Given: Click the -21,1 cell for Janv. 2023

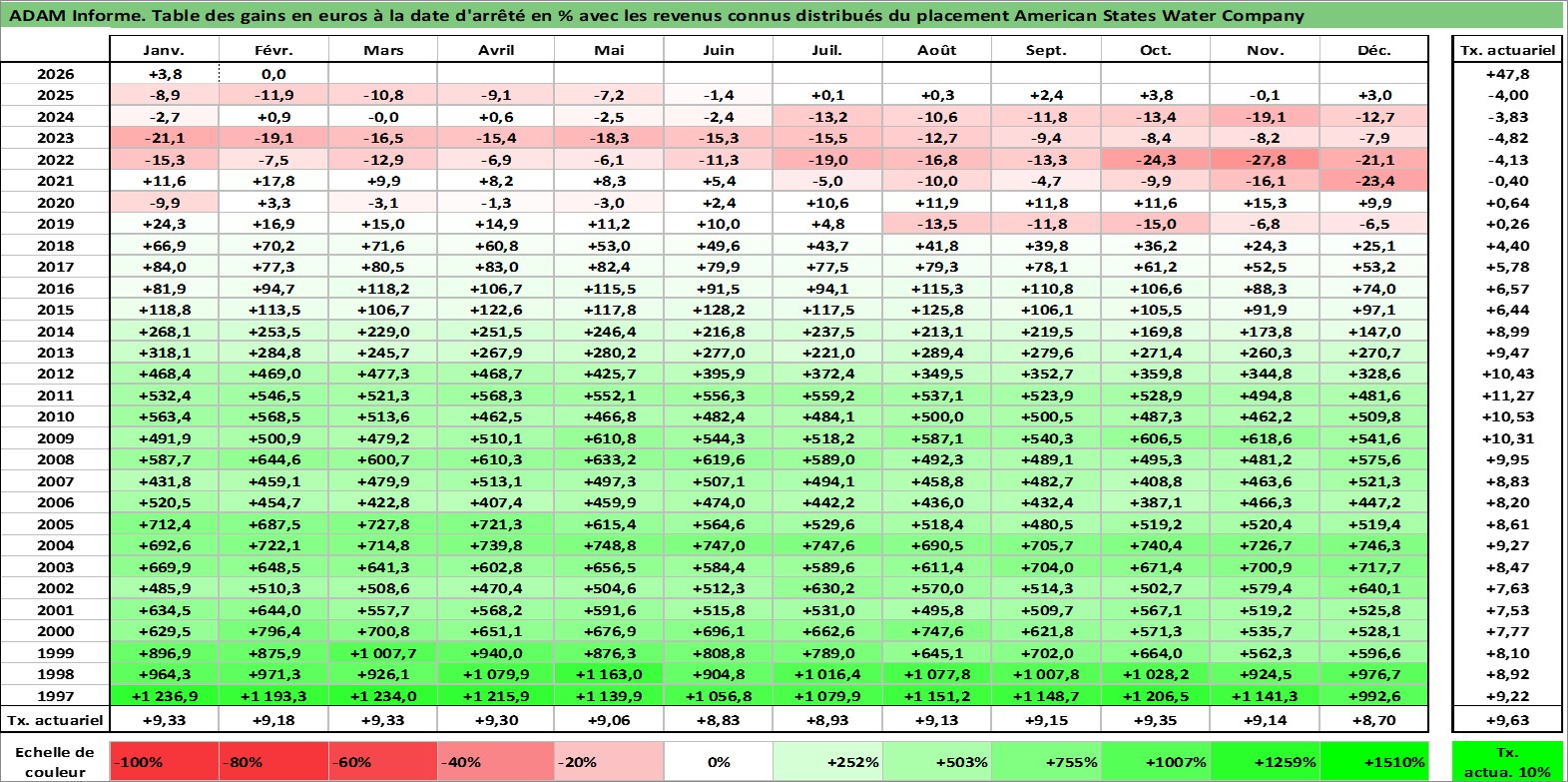Looking at the screenshot, I should point(164,138).
